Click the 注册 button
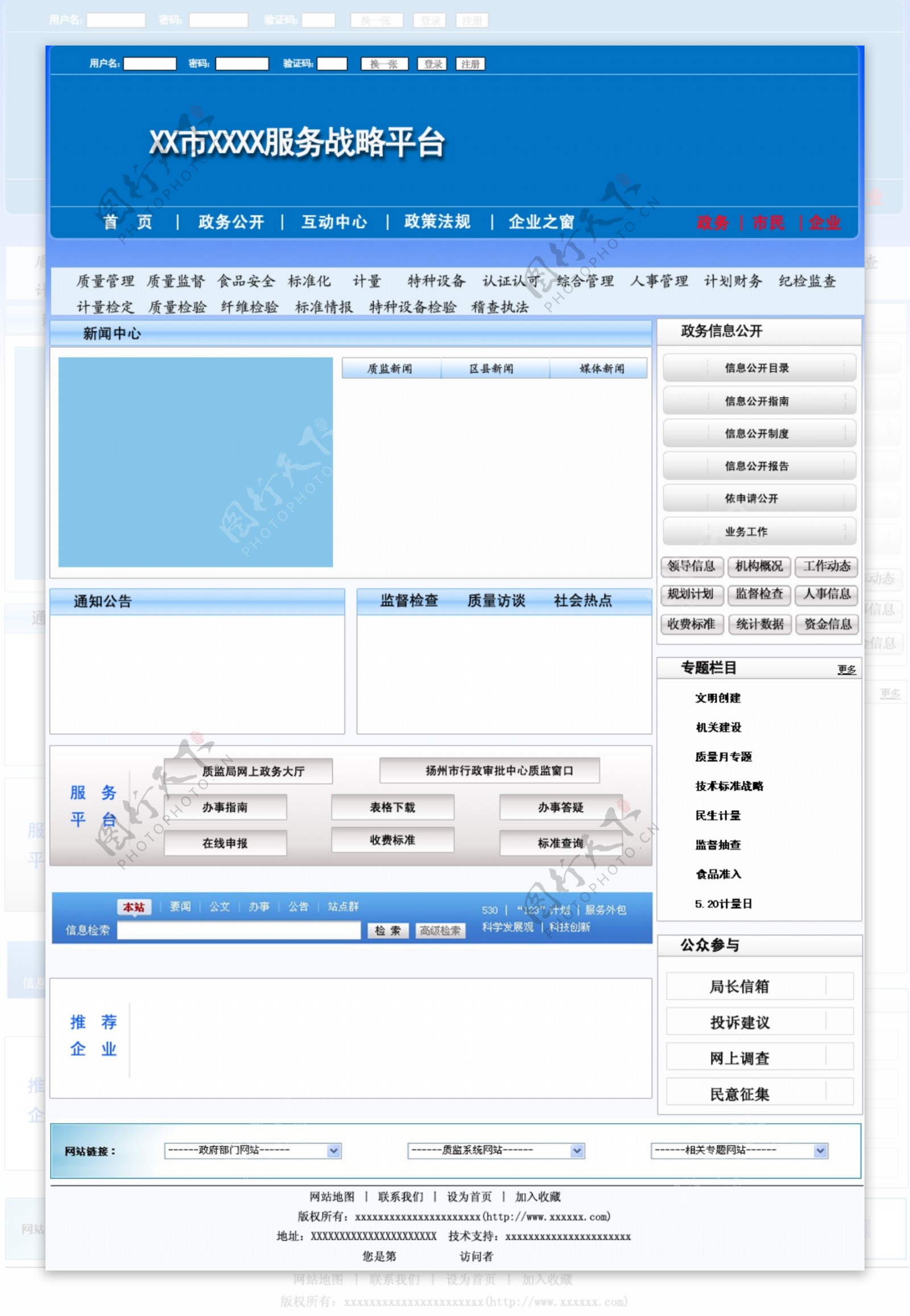This screenshot has width=910, height=1316. [x=470, y=64]
